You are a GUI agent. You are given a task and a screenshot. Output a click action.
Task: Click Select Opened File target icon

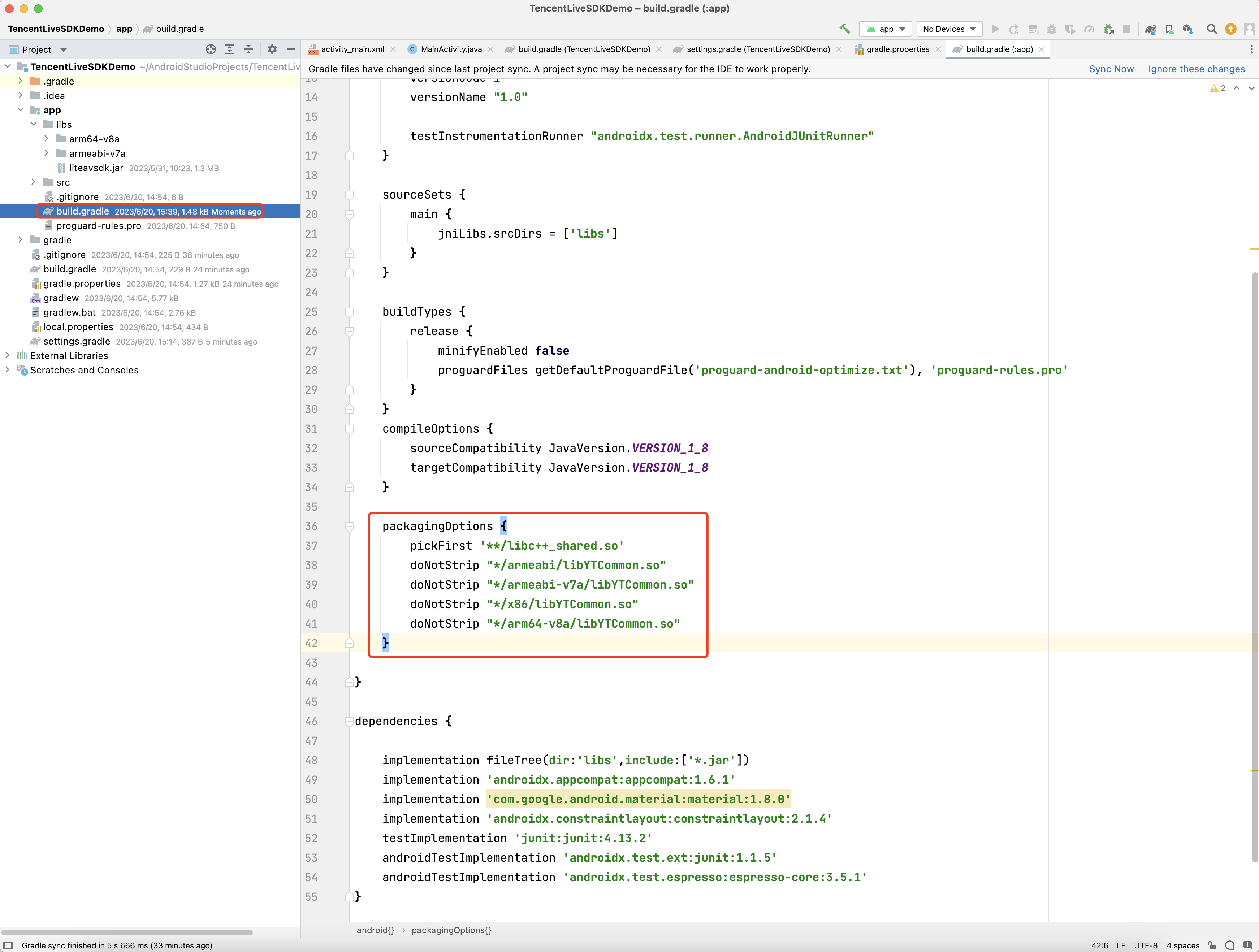pyautogui.click(x=211, y=49)
